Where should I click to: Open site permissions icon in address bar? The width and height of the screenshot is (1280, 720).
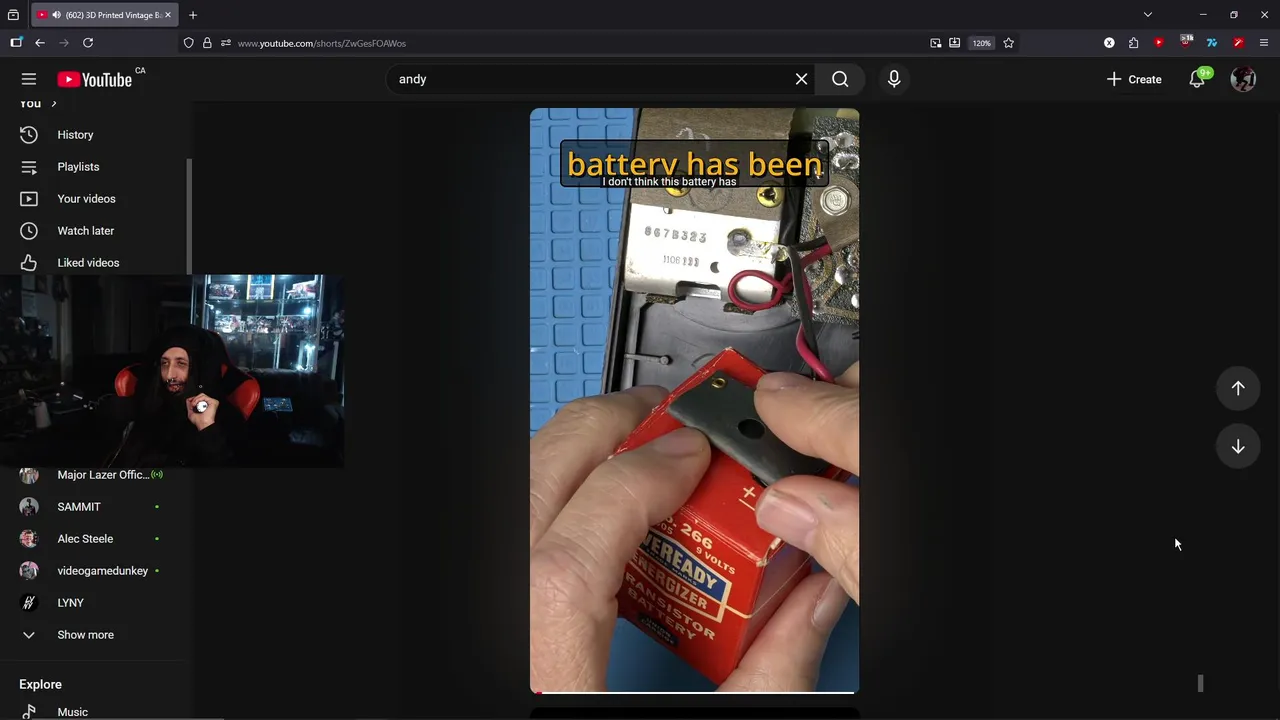[226, 43]
